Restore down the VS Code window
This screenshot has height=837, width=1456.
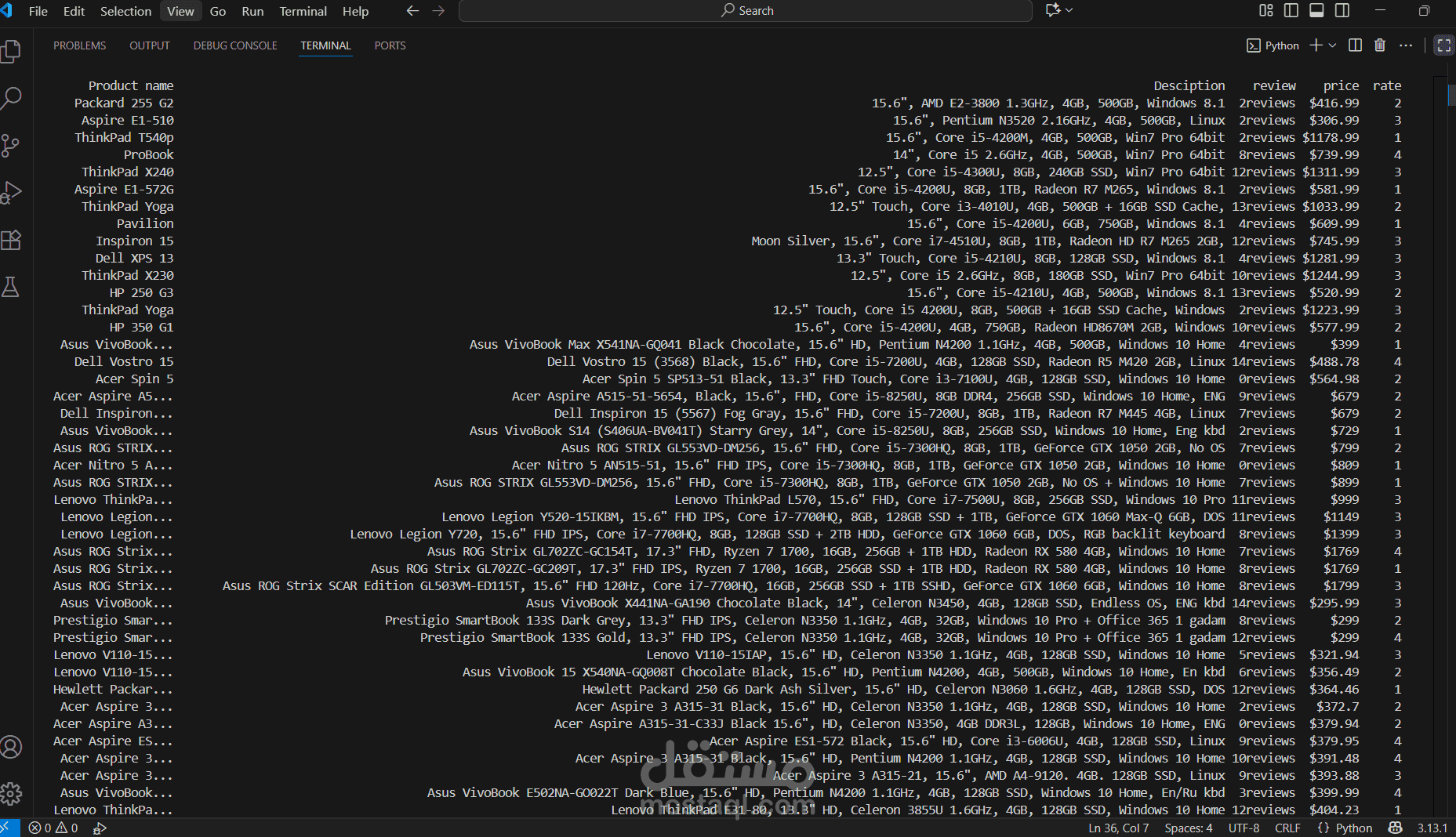click(x=1425, y=10)
